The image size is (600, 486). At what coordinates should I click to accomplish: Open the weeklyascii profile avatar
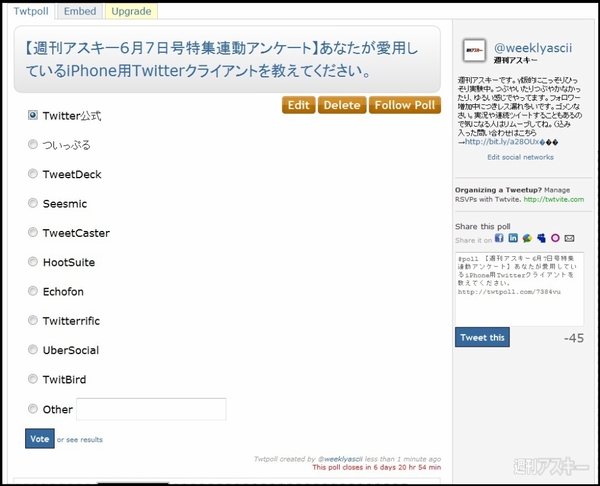pyautogui.click(x=474, y=50)
